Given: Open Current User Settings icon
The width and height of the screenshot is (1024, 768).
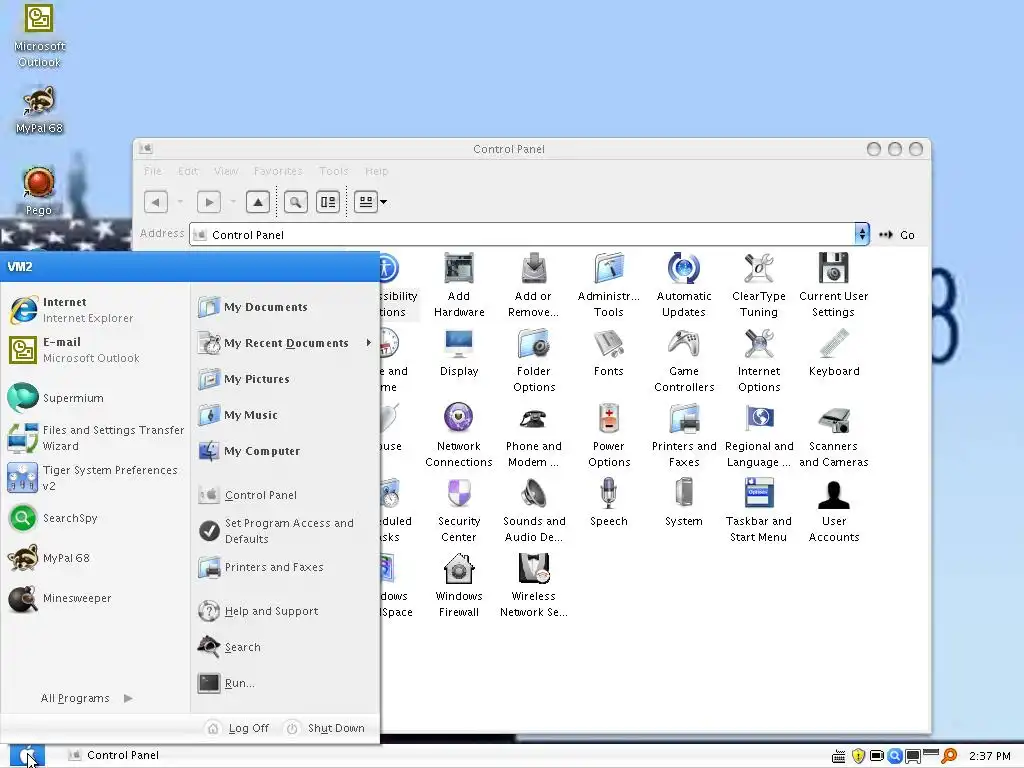Looking at the screenshot, I should click(x=834, y=285).
